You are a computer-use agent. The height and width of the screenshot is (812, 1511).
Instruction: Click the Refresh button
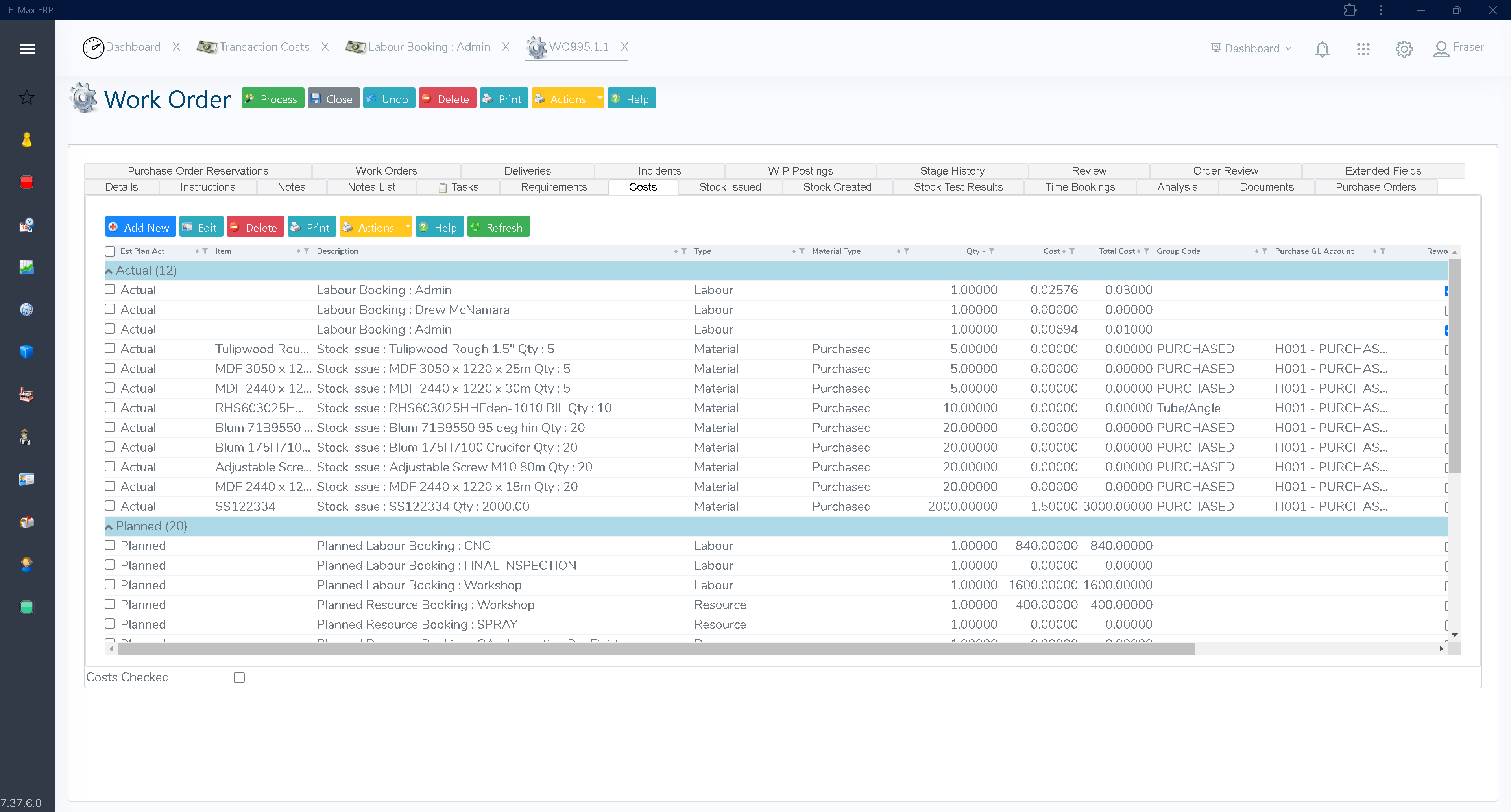[498, 226]
